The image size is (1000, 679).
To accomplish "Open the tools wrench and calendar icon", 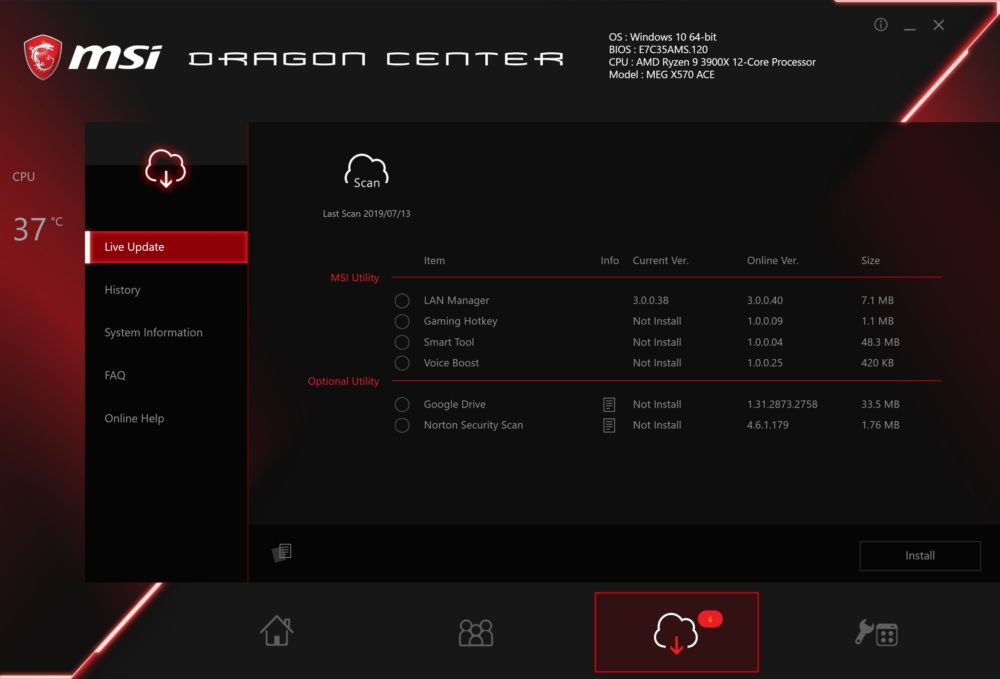I will coord(876,632).
